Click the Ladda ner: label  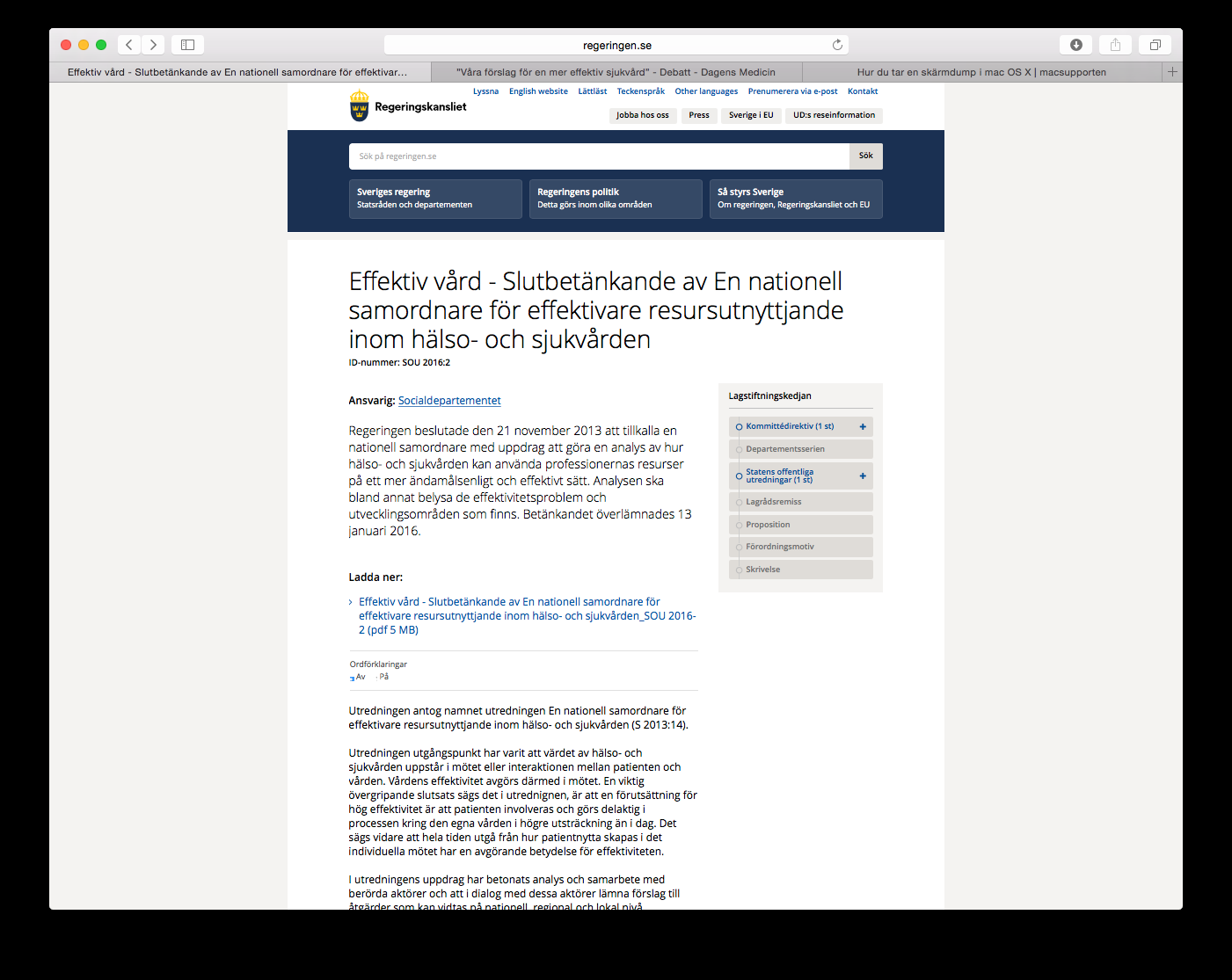375,577
